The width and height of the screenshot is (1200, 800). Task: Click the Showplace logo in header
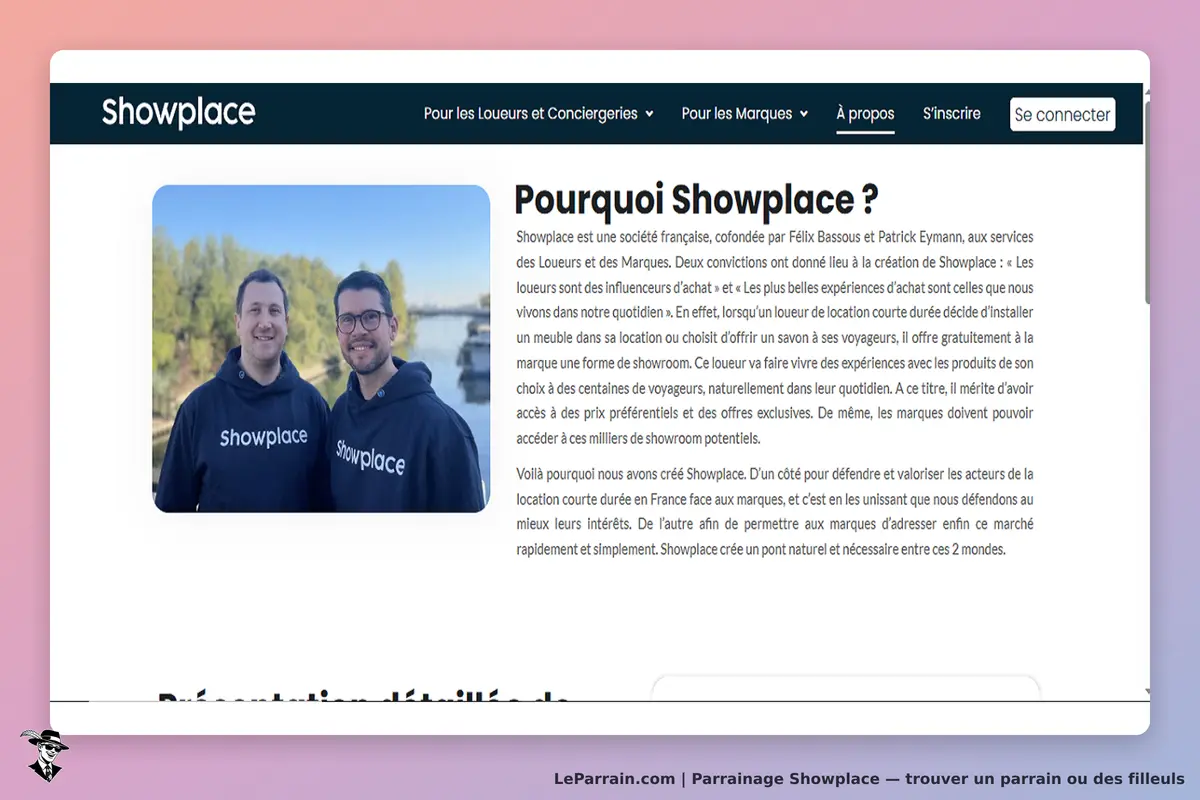click(178, 113)
